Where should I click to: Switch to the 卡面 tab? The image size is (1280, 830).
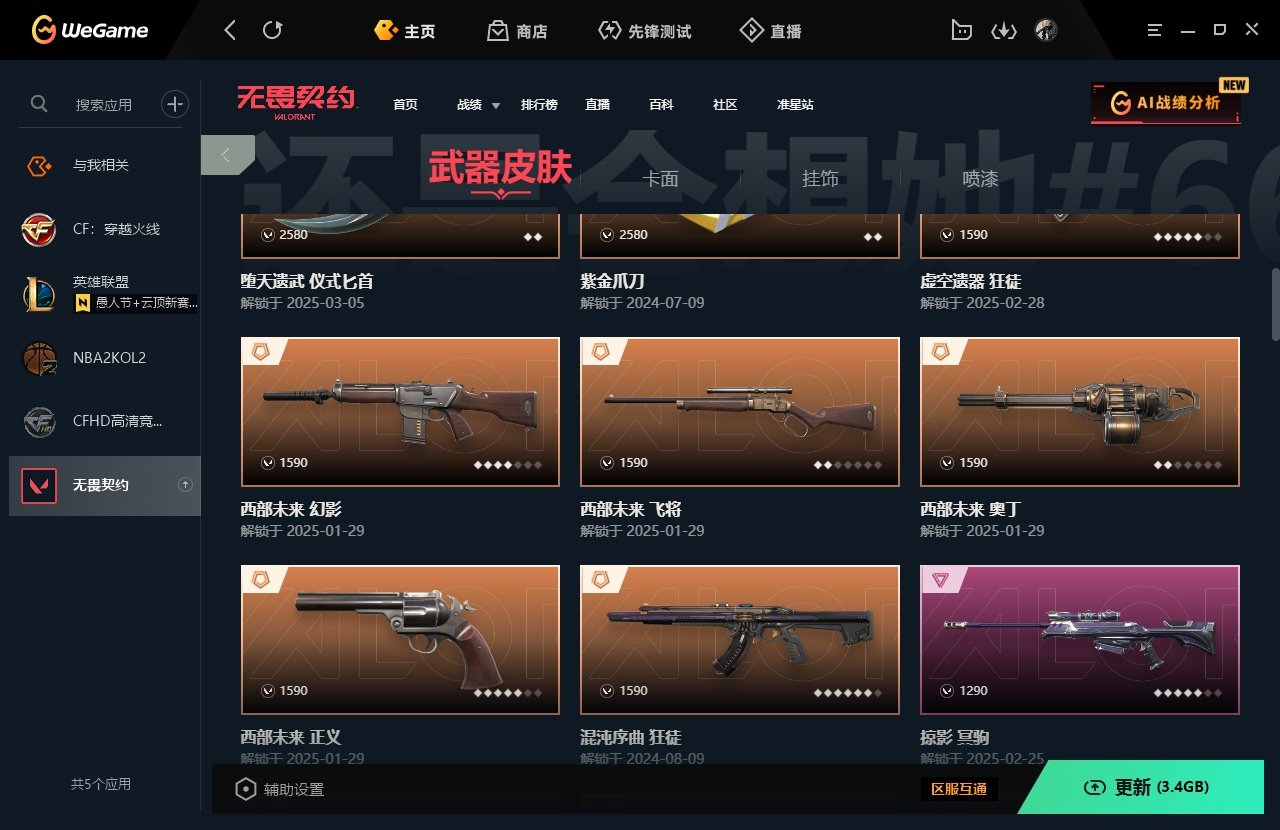point(660,179)
